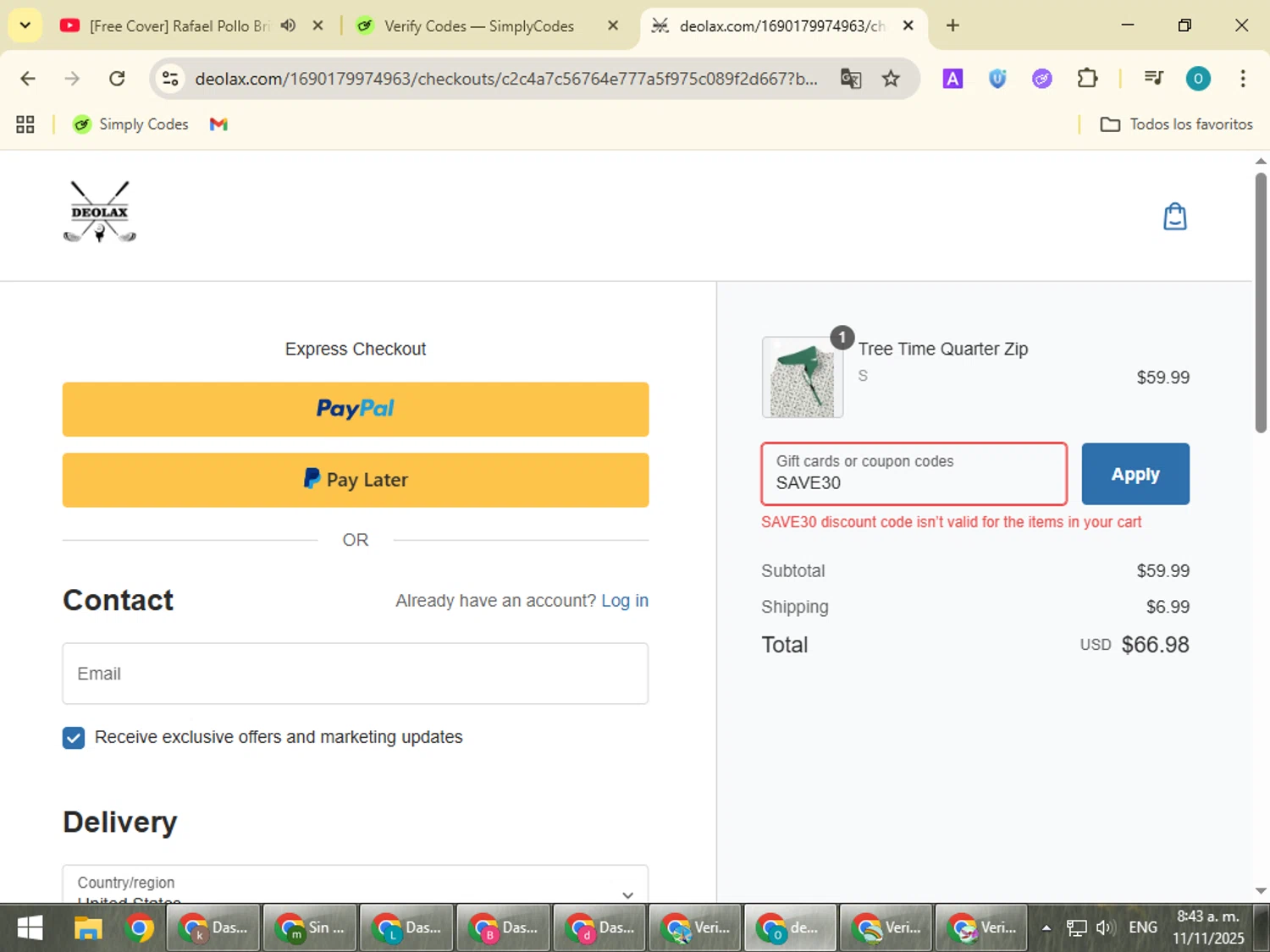Apply the SAVE30 coupon code

[1135, 474]
